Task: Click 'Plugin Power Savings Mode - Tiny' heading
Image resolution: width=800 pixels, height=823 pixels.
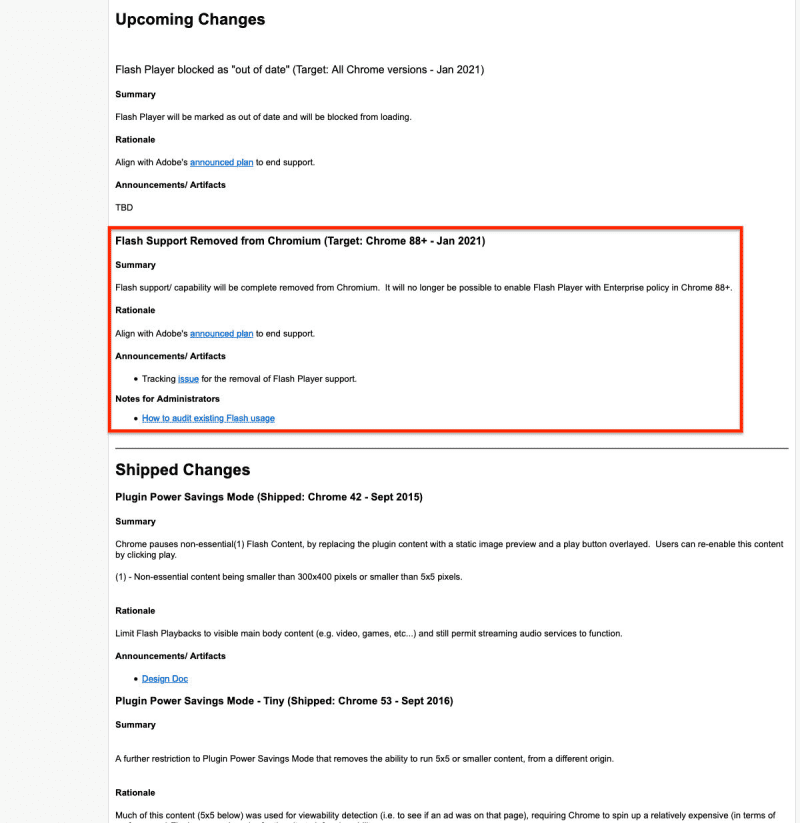Action: (x=284, y=701)
